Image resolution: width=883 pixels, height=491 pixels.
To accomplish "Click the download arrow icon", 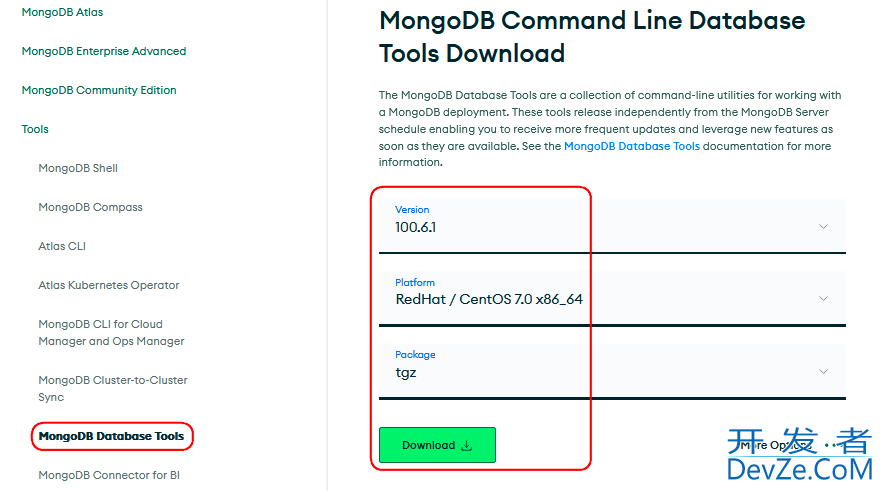I will (466, 445).
